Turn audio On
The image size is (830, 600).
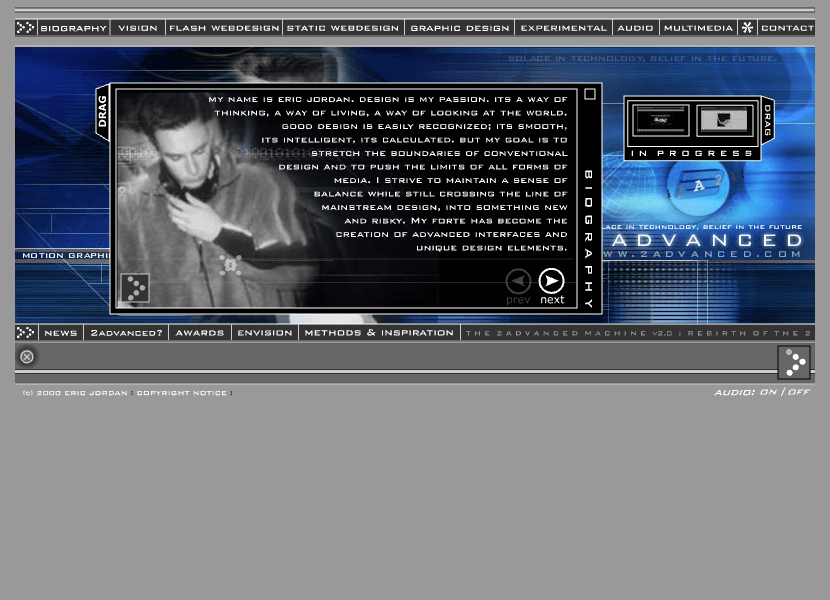click(x=768, y=392)
